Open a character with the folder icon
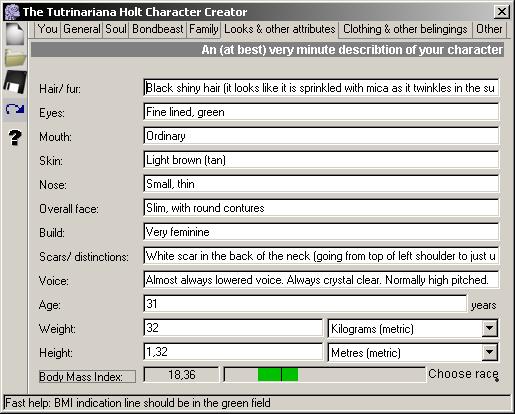Viewport: 515px width, 414px height. 15,57
